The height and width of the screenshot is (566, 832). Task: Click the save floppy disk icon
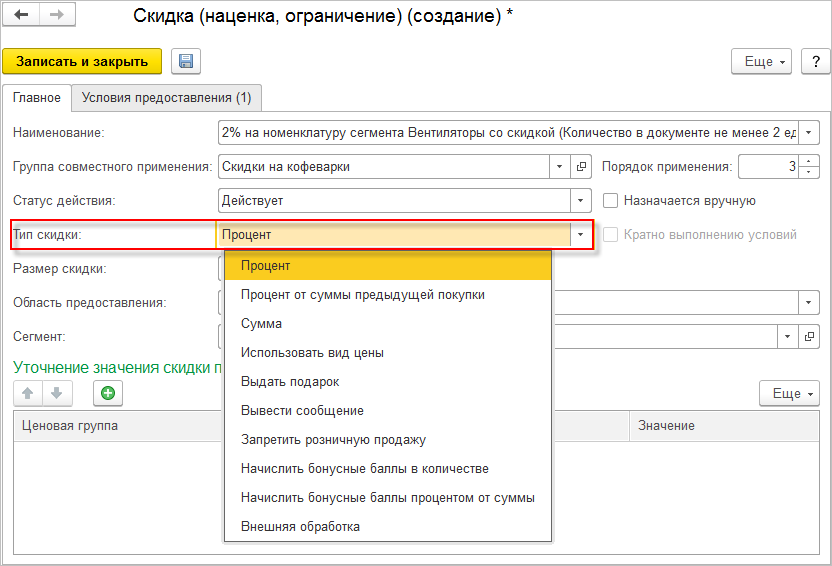tap(186, 61)
